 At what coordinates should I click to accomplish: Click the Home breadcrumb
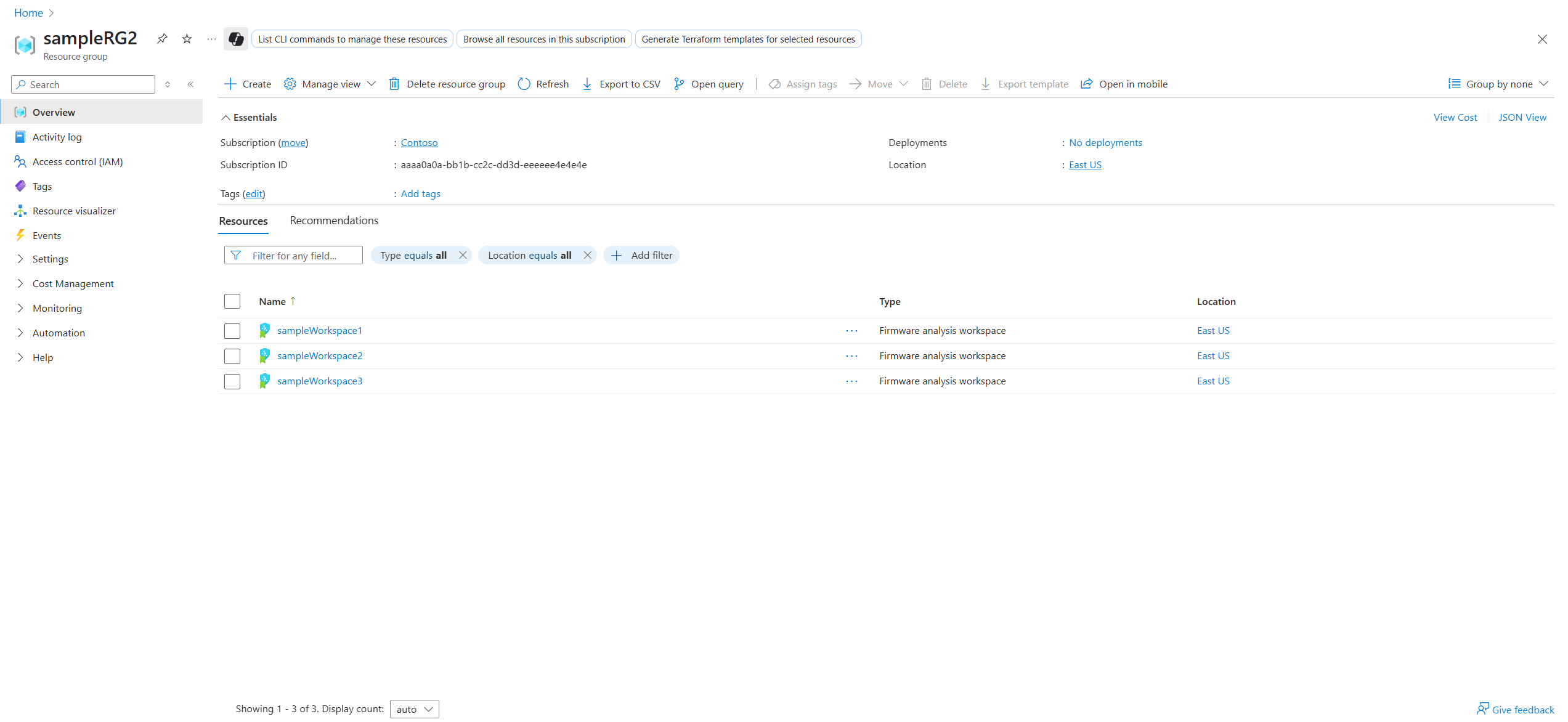pos(28,12)
